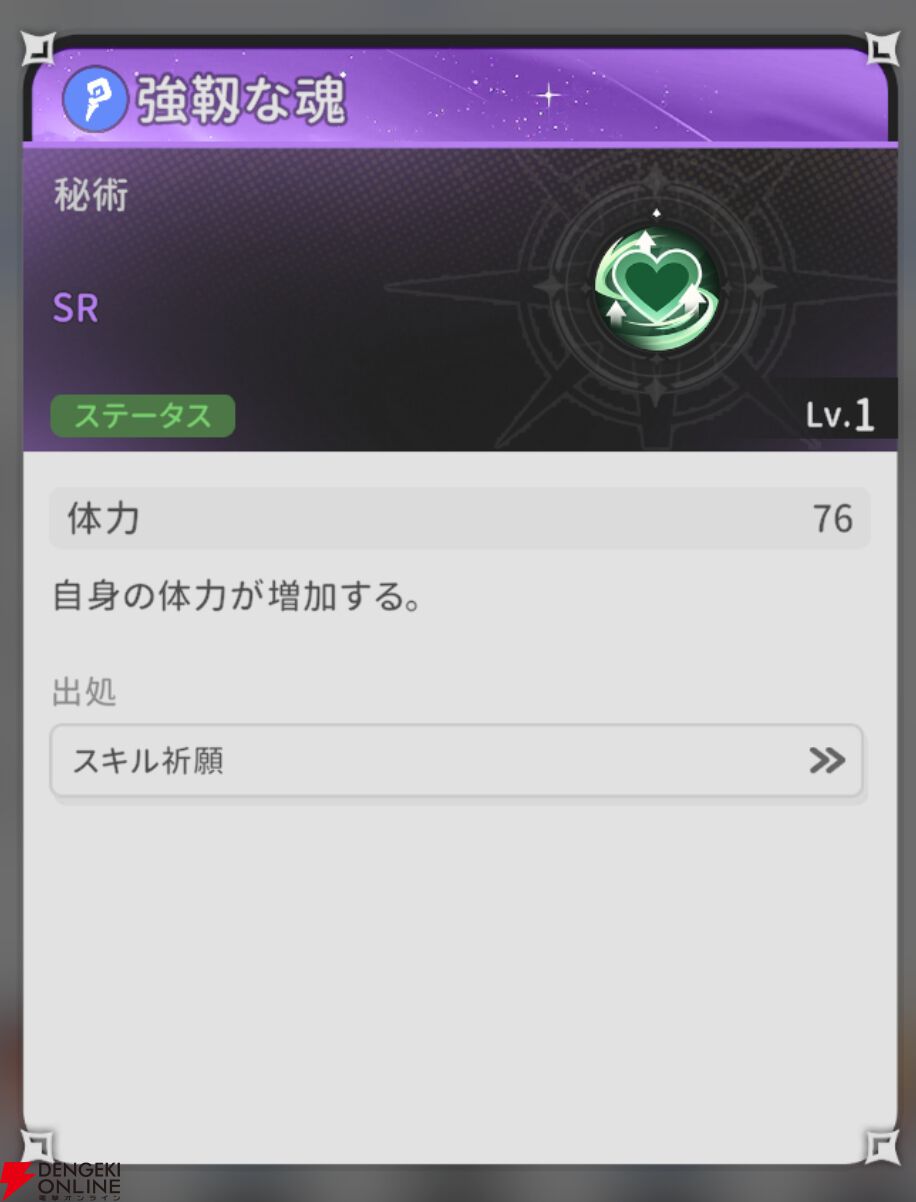Click the green heart skill icon

[656, 287]
